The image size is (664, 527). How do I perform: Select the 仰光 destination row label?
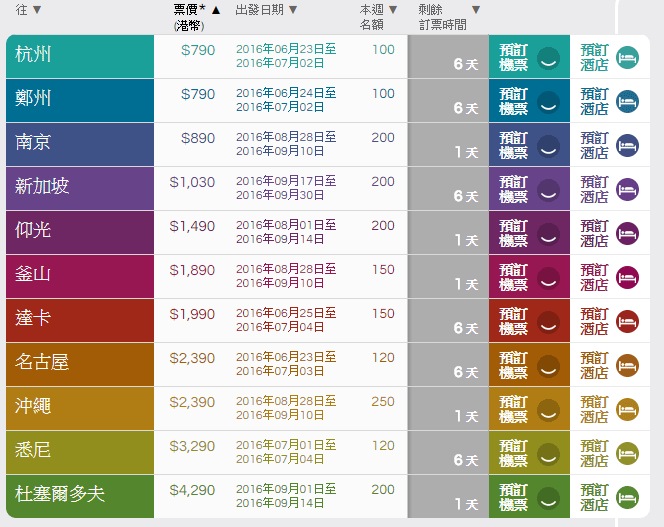pos(34,230)
